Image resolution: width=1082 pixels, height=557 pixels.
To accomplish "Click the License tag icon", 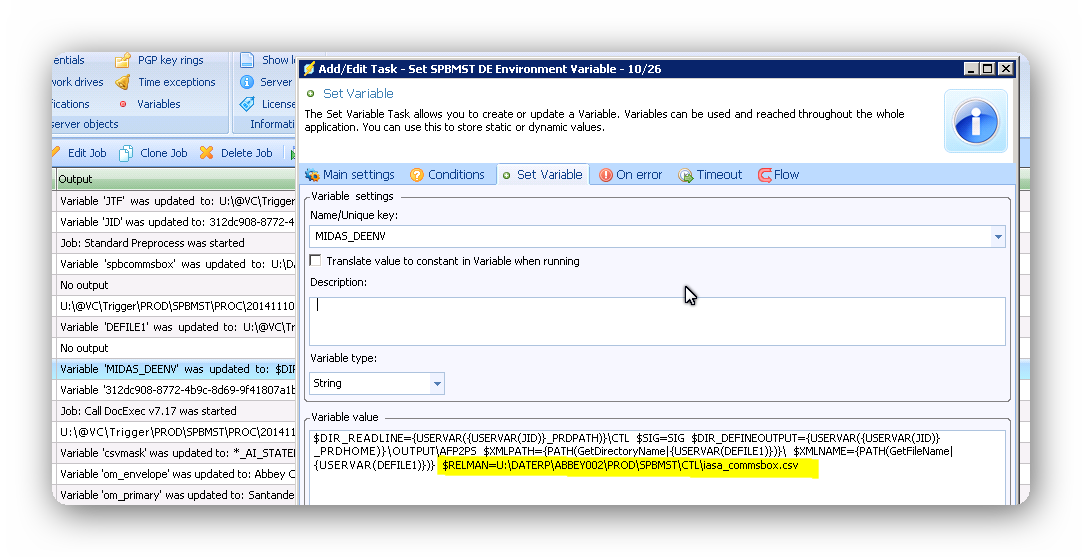I will pos(246,104).
